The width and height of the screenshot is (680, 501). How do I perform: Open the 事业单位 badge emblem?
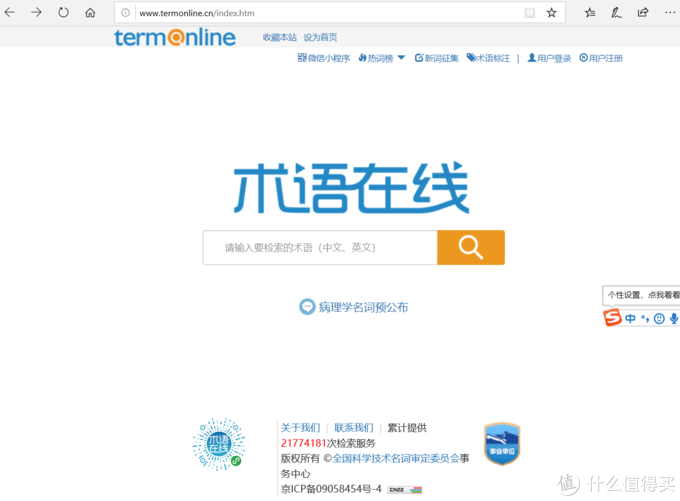coord(501,445)
